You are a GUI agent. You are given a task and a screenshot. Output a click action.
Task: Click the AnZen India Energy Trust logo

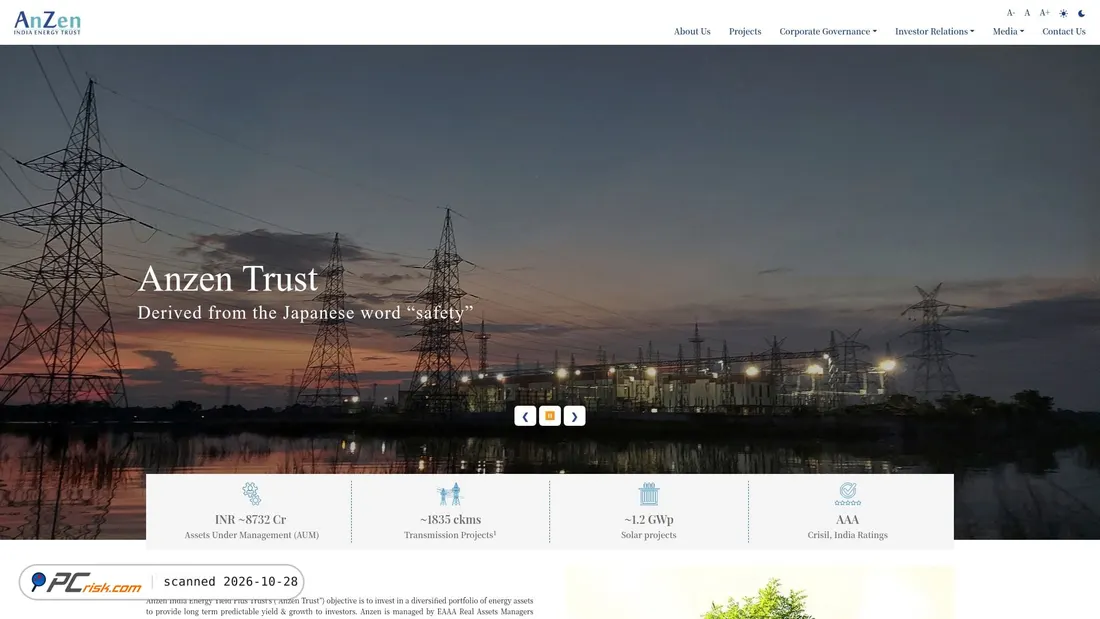point(47,22)
